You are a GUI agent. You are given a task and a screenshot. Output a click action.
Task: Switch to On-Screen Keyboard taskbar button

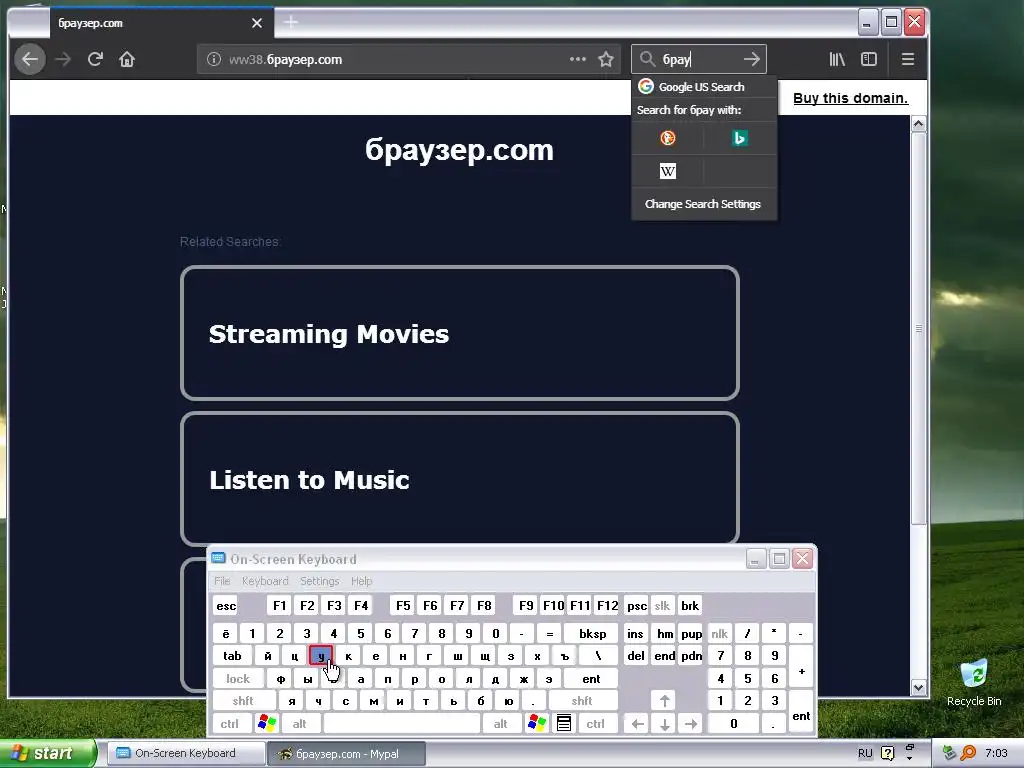pyautogui.click(x=185, y=753)
